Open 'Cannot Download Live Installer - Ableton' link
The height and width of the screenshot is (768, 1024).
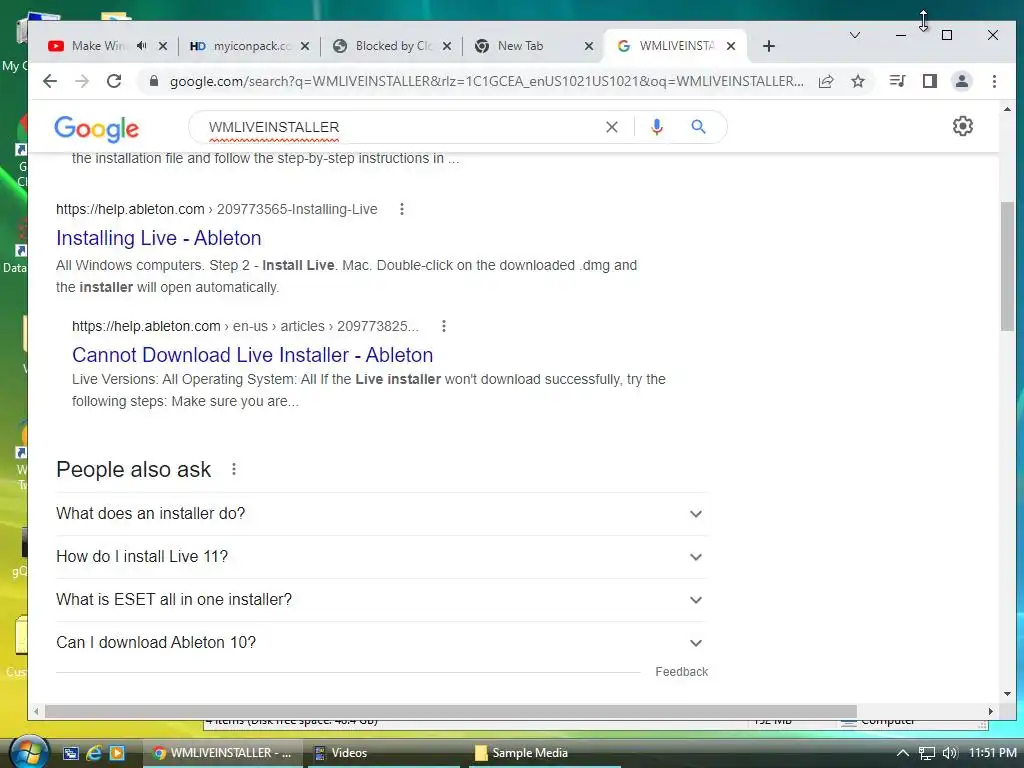[x=252, y=355]
